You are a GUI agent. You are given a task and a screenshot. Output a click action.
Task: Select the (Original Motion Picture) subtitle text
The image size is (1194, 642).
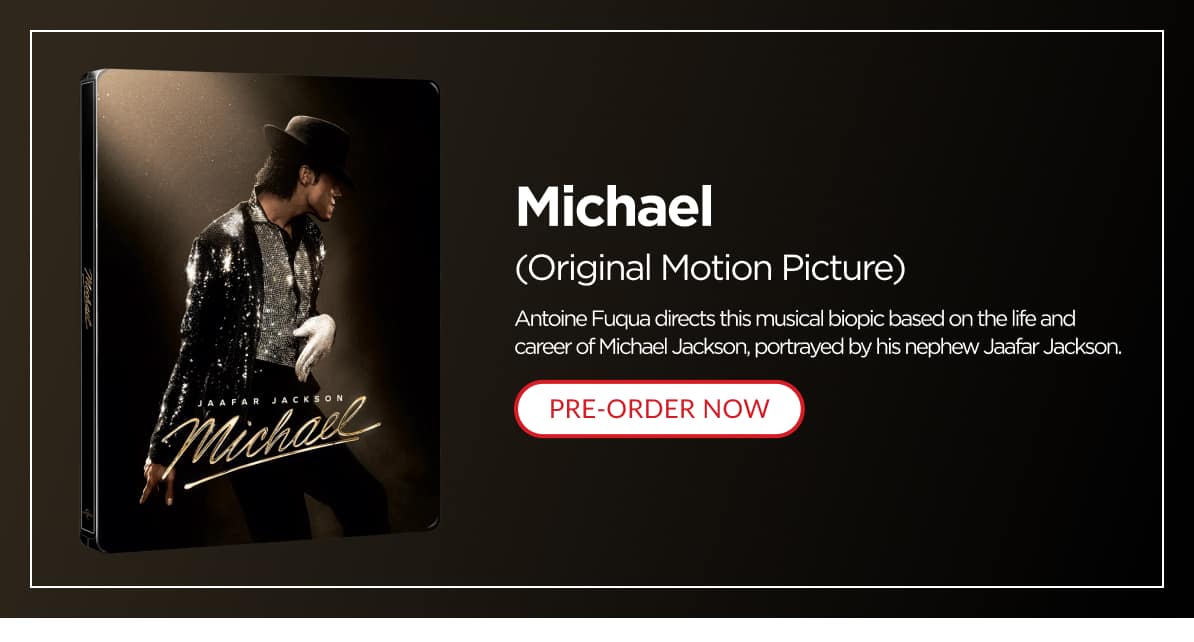(710, 268)
